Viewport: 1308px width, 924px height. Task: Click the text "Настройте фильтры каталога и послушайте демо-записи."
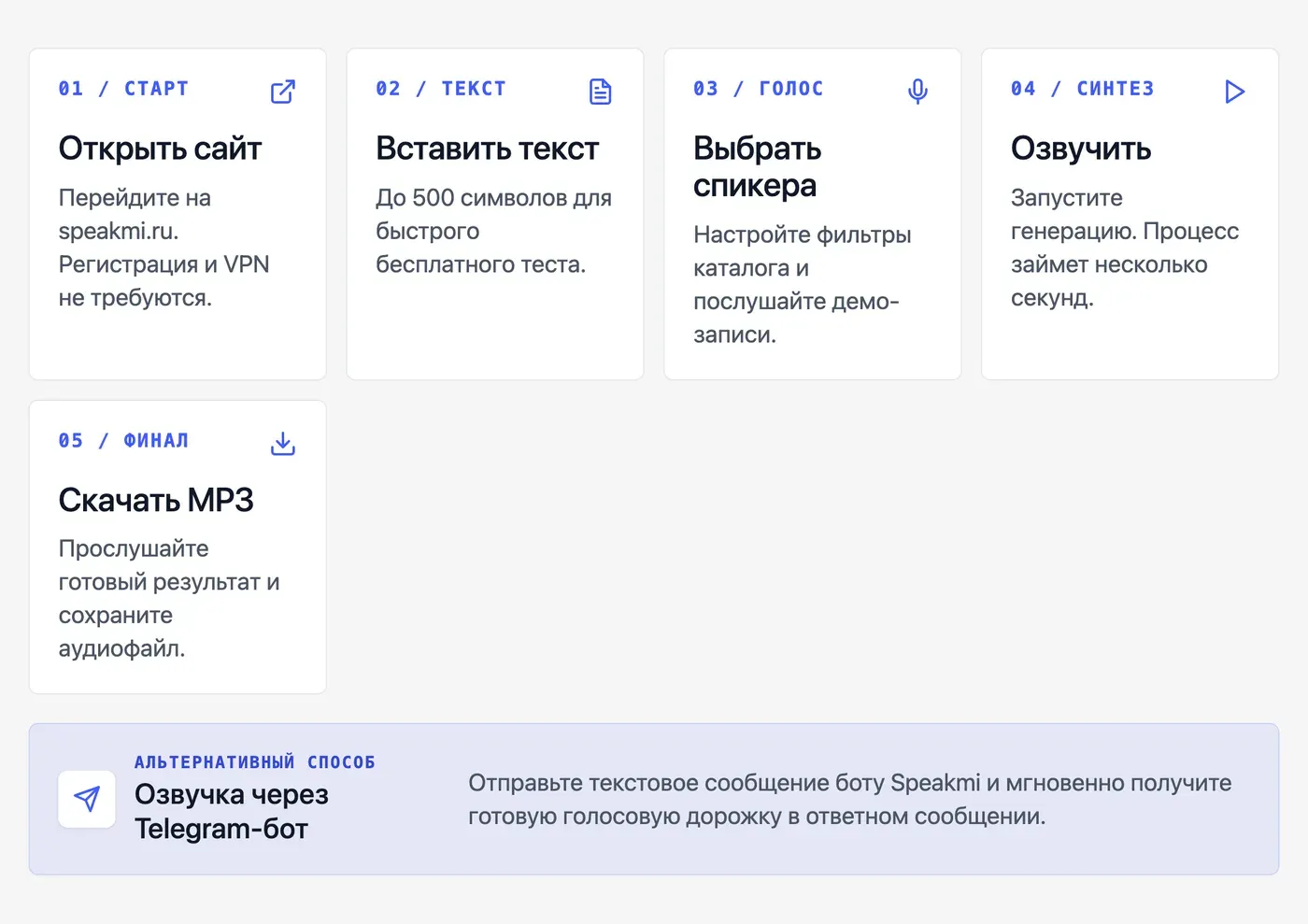pos(803,284)
